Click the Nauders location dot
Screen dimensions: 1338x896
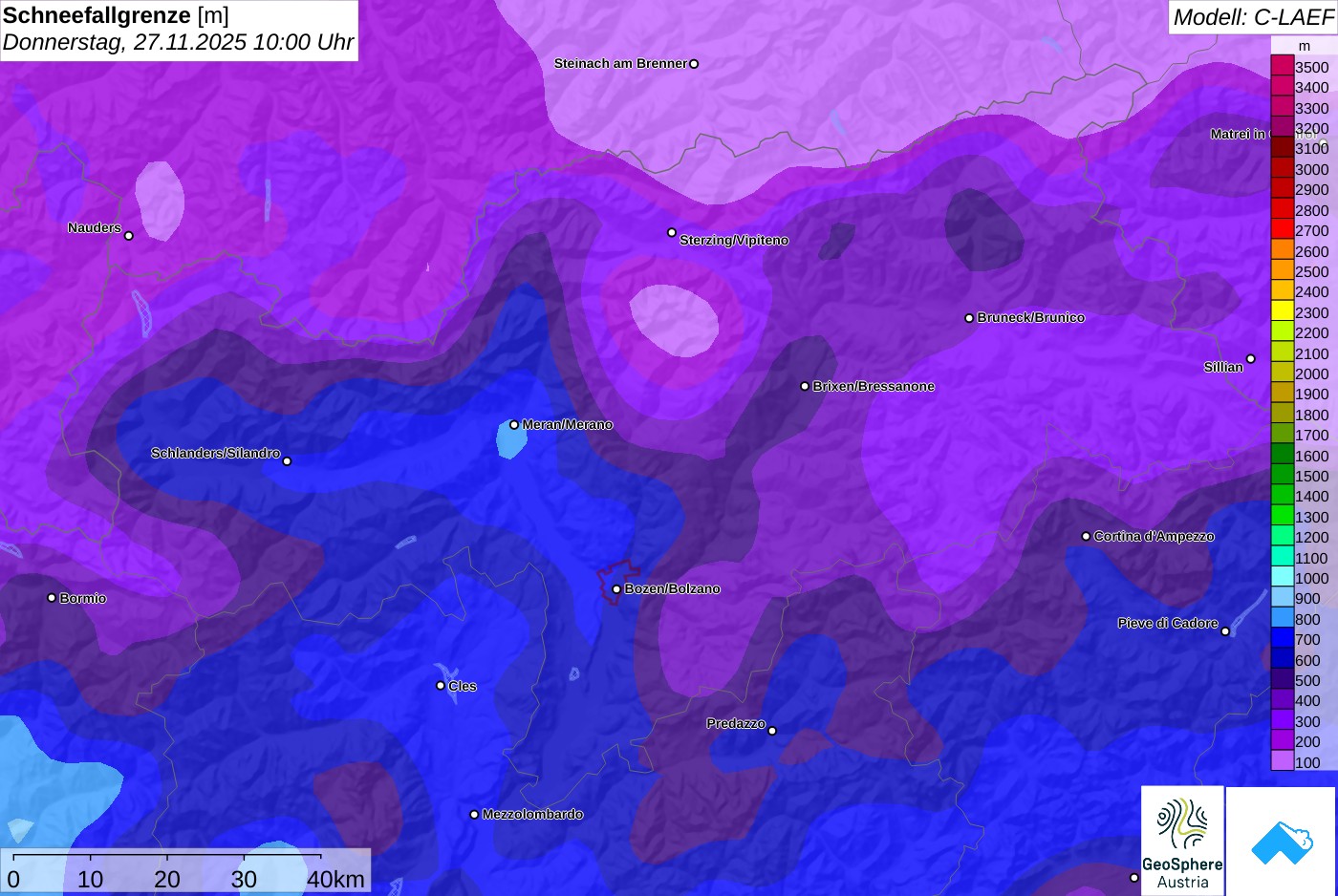point(129,236)
